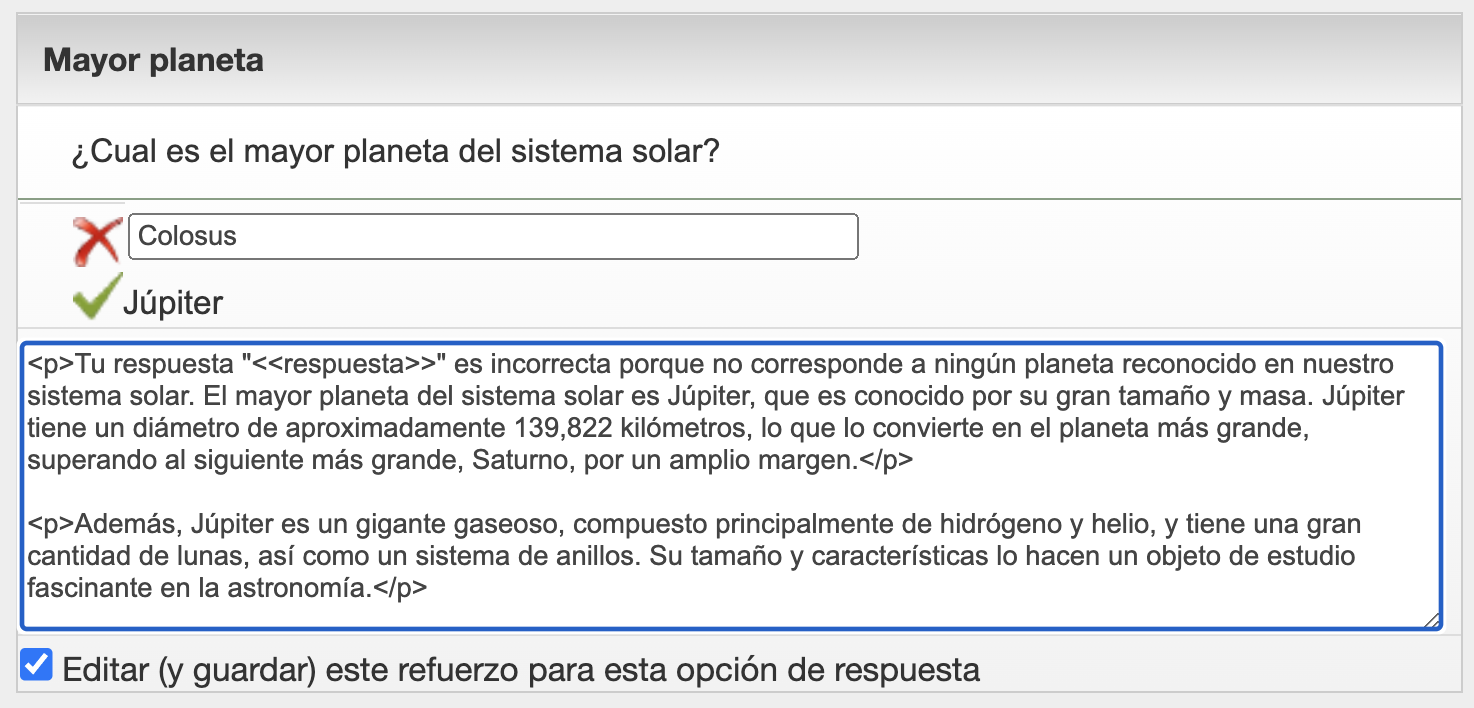Click the green checkmark beside Júpiter
The height and width of the screenshot is (708, 1474).
[x=97, y=297]
